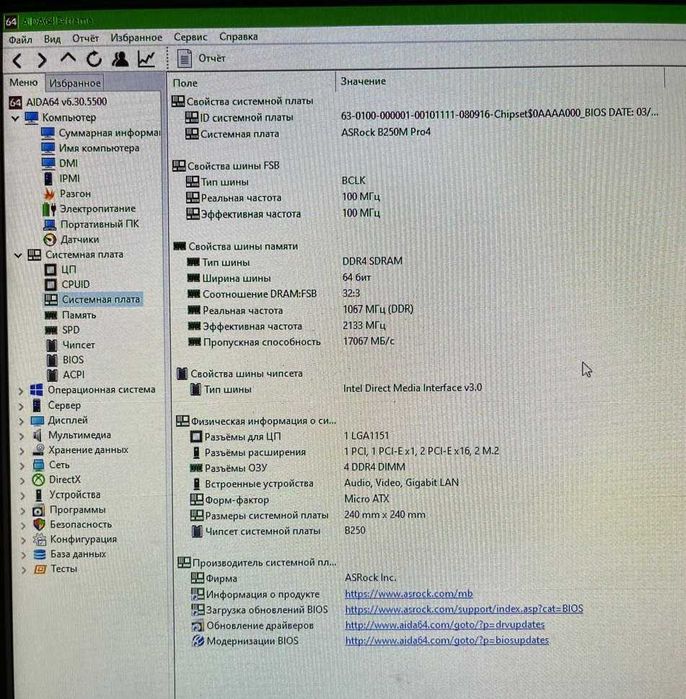The image size is (686, 699).
Task: Open the aida64 biosupdates link
Action: point(447,640)
